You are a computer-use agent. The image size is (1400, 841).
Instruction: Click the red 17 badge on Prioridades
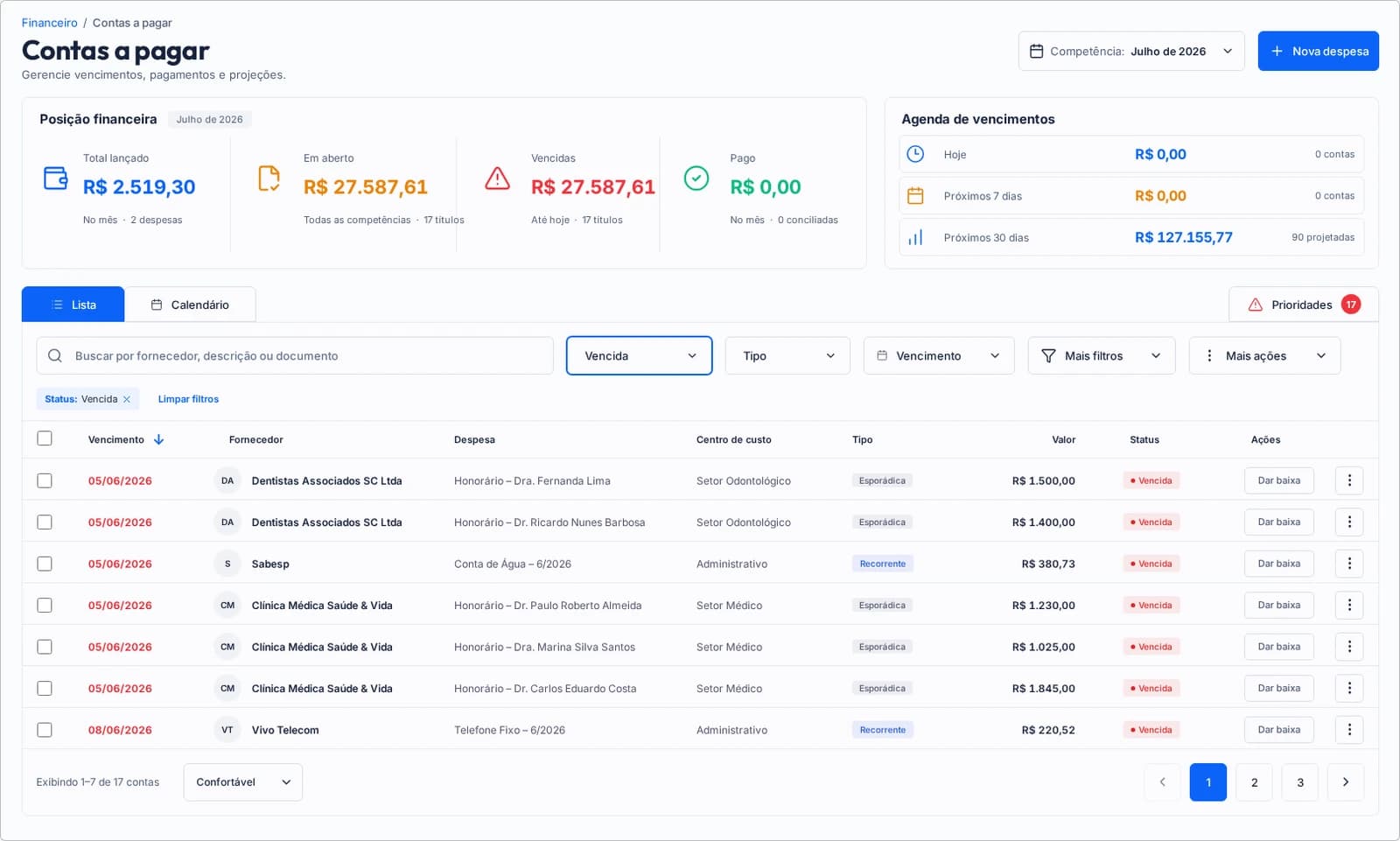[1351, 305]
